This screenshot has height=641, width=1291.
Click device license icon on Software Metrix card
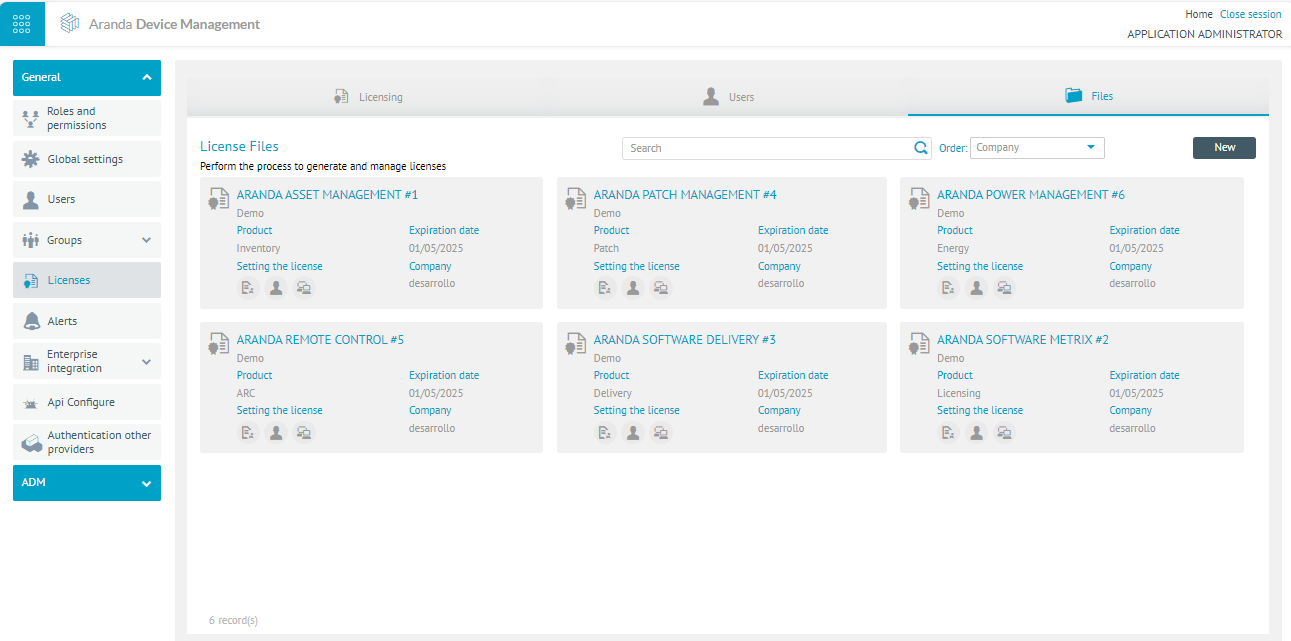[1004, 433]
